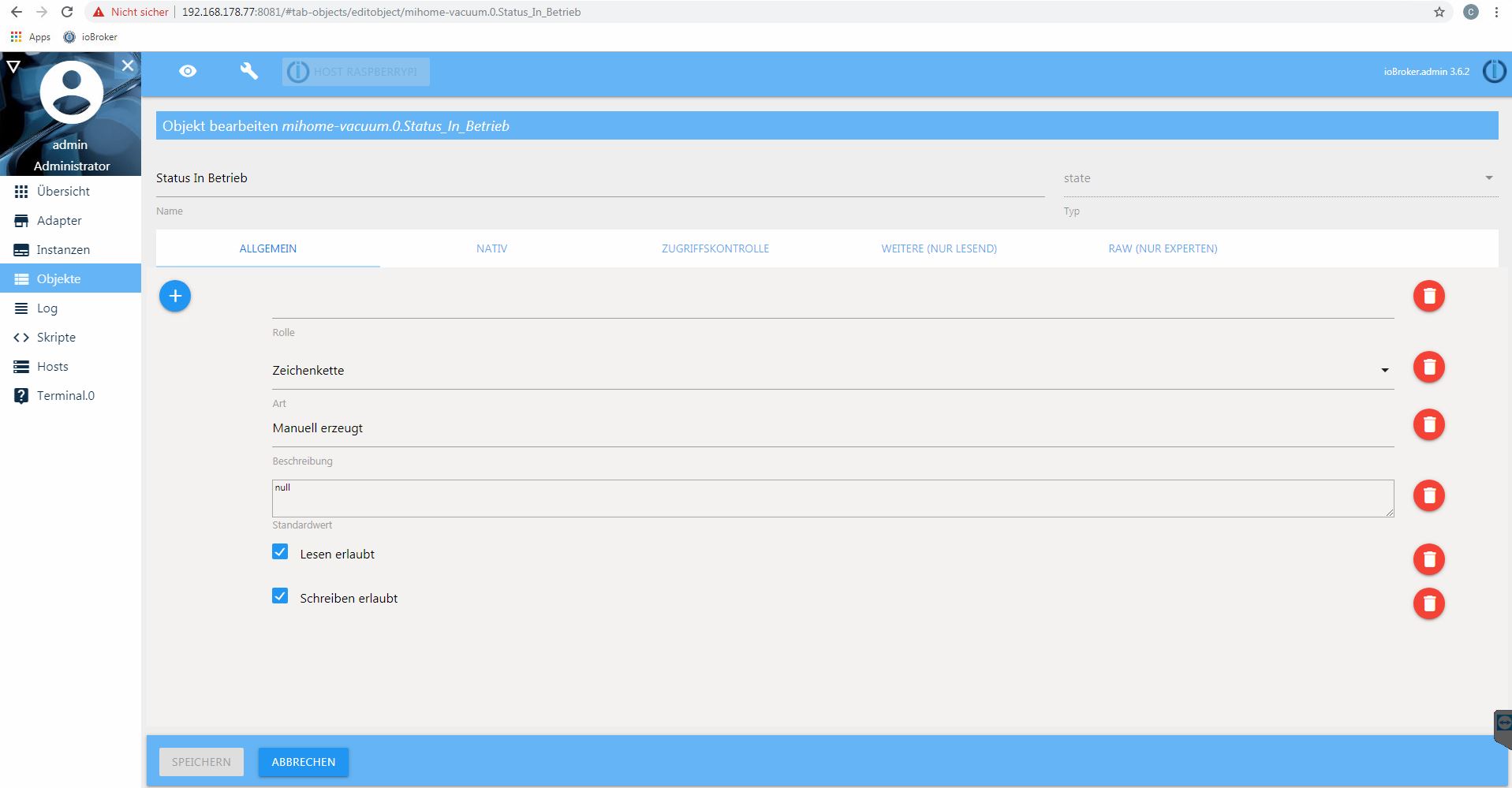Click the browser address bar URL

click(381, 12)
